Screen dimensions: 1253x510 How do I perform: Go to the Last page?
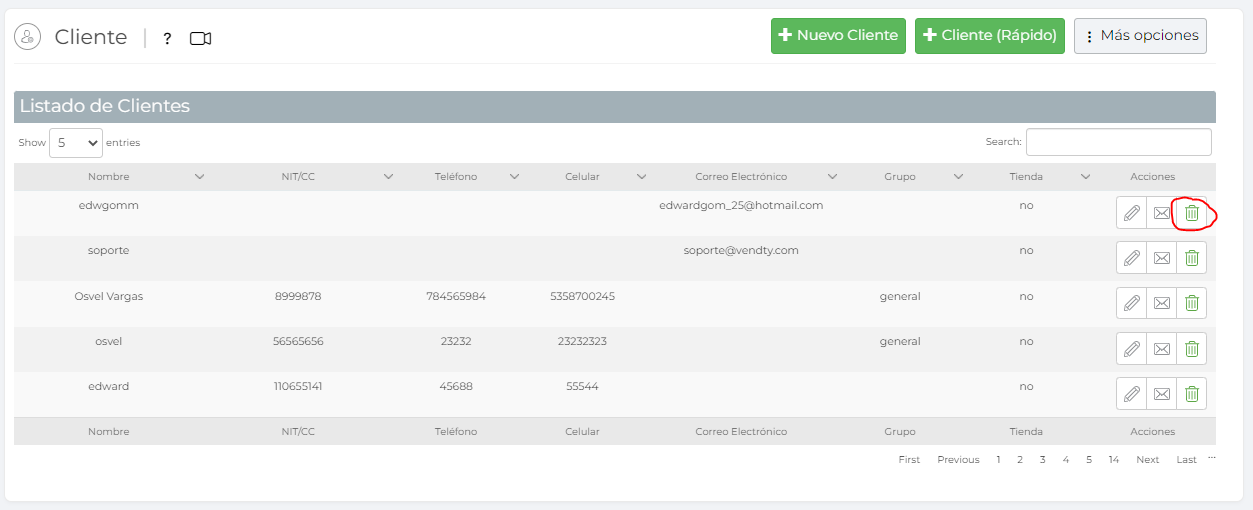(1186, 460)
